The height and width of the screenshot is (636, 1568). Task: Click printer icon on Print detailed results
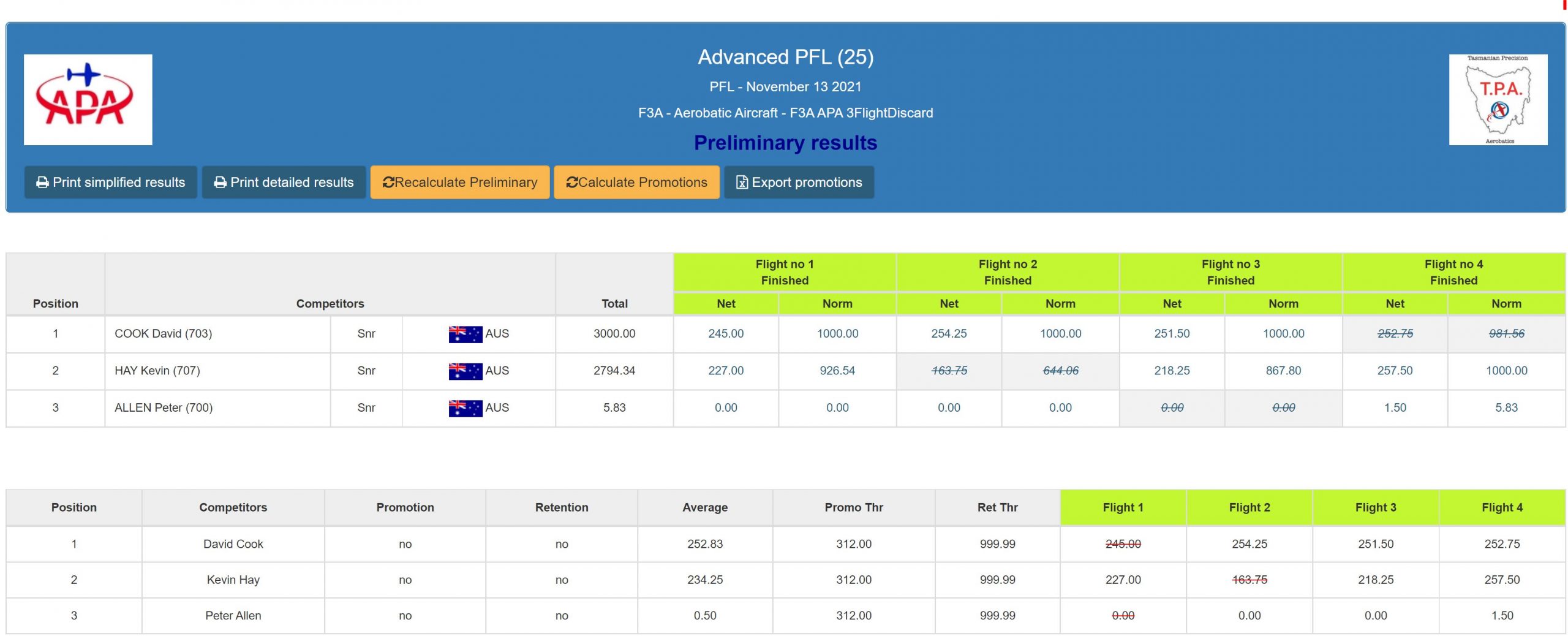pos(220,183)
